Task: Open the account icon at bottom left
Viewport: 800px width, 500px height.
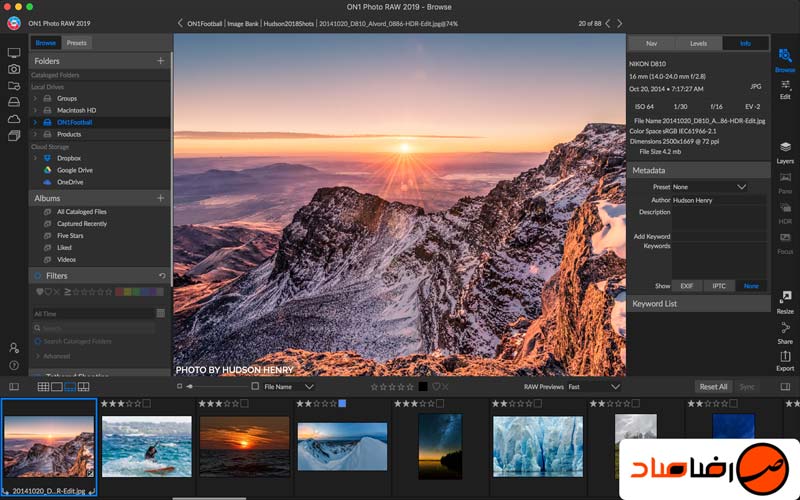Action: coord(14,348)
